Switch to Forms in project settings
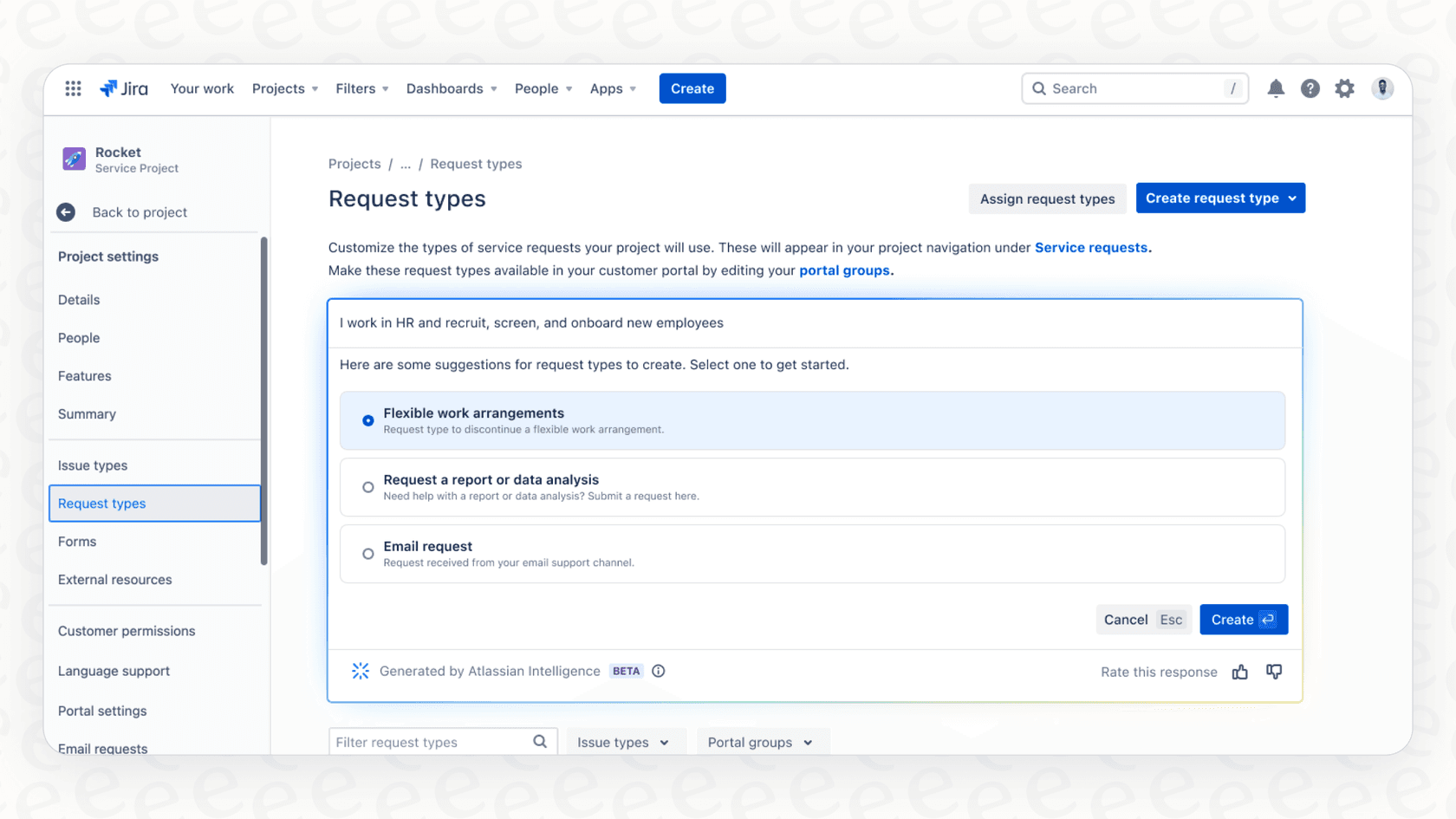1456x819 pixels. point(76,541)
